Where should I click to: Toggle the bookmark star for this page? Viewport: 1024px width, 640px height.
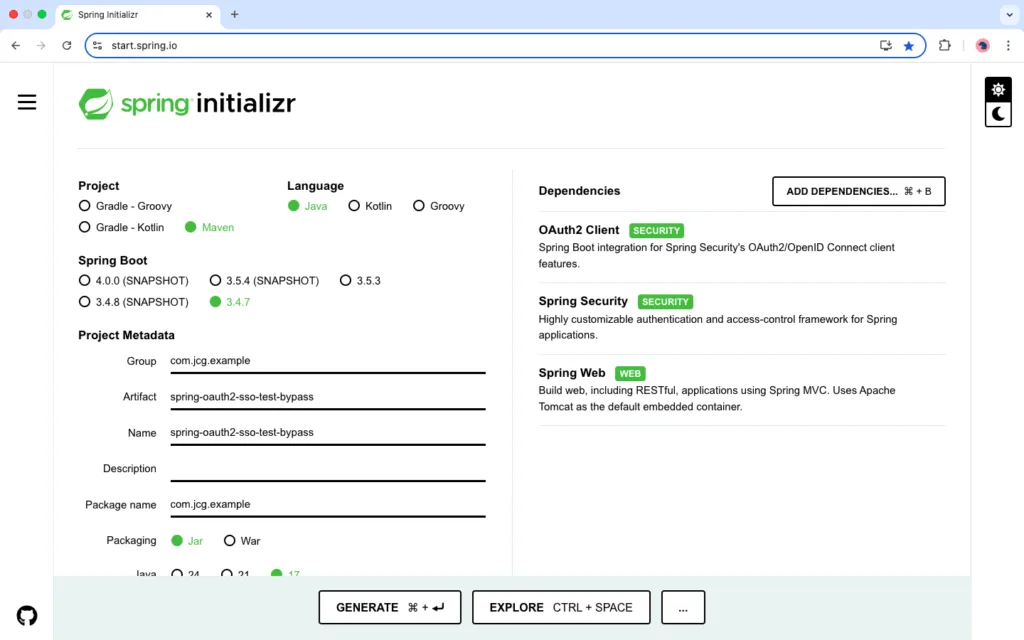(908, 46)
